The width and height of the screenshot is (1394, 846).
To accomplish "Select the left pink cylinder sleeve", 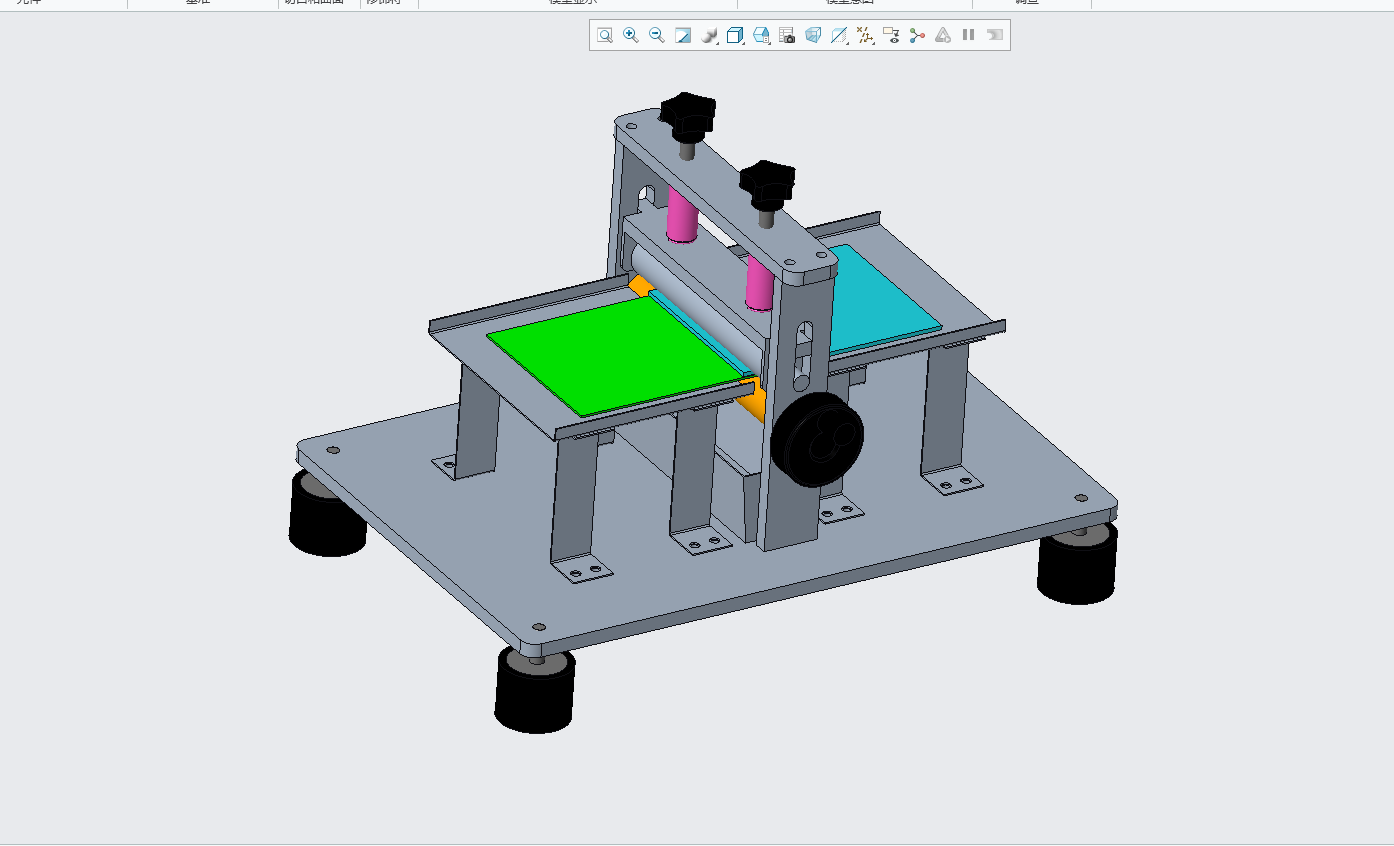I will [683, 216].
